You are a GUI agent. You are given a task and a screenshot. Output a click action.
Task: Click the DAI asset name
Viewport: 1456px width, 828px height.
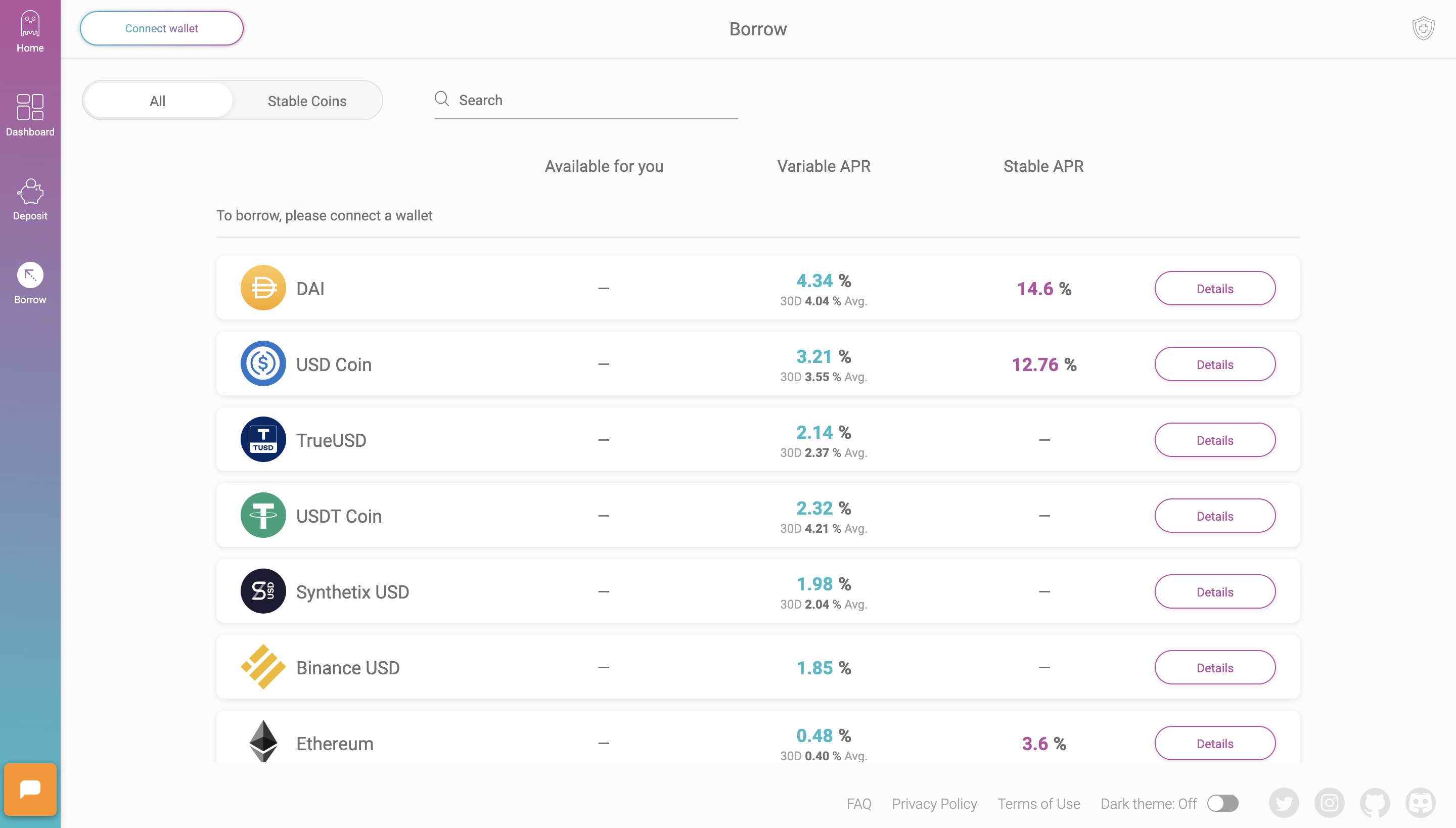pos(310,288)
